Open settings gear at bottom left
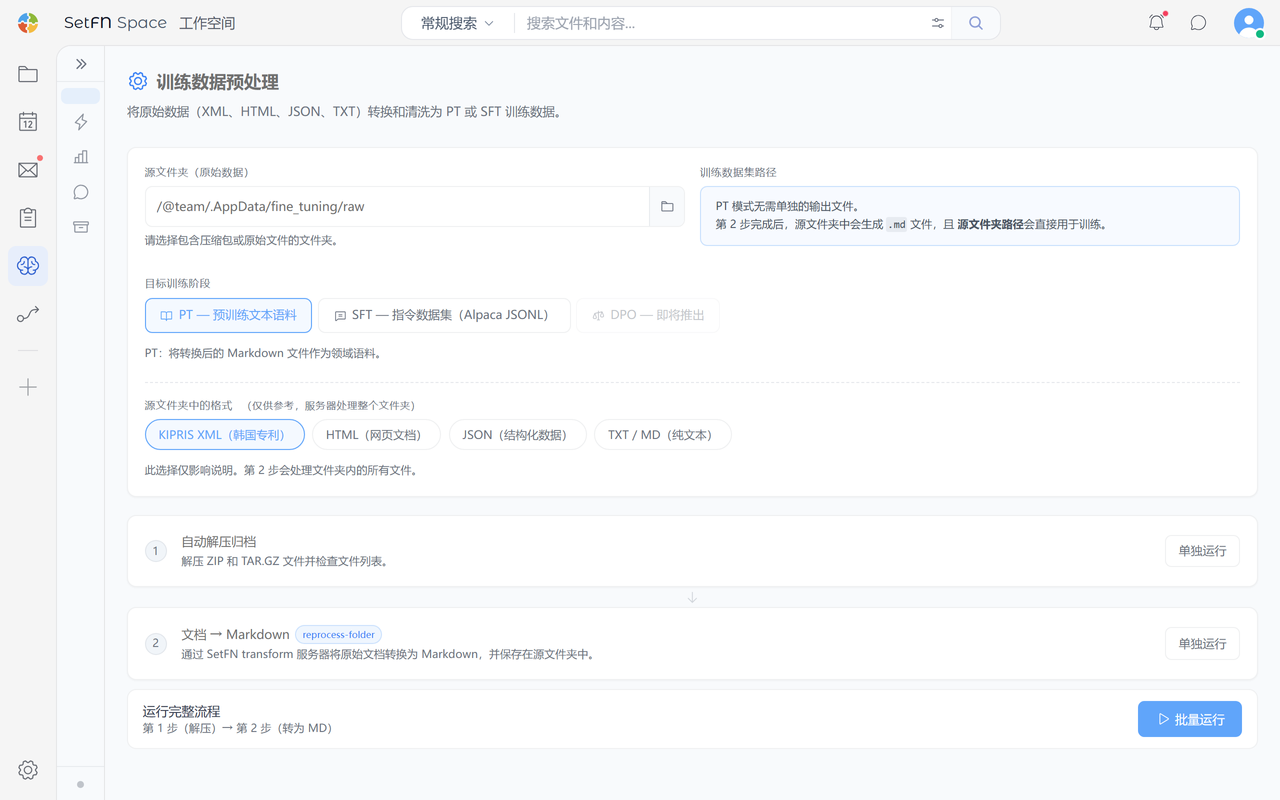Screen dimensions: 1280x800 (28, 770)
